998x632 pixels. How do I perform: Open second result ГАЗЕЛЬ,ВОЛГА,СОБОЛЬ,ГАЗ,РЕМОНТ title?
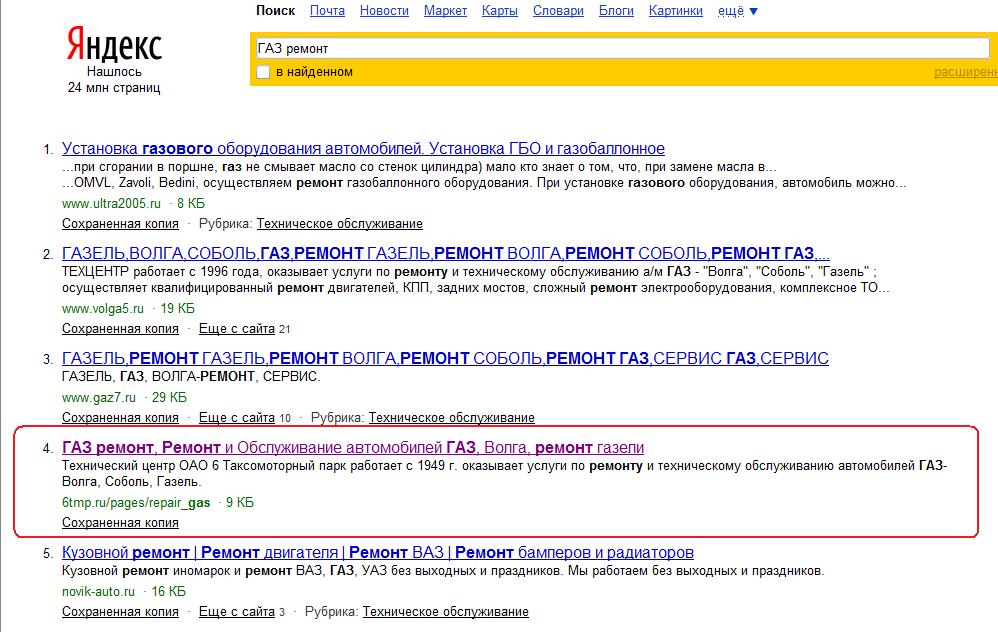tap(446, 253)
